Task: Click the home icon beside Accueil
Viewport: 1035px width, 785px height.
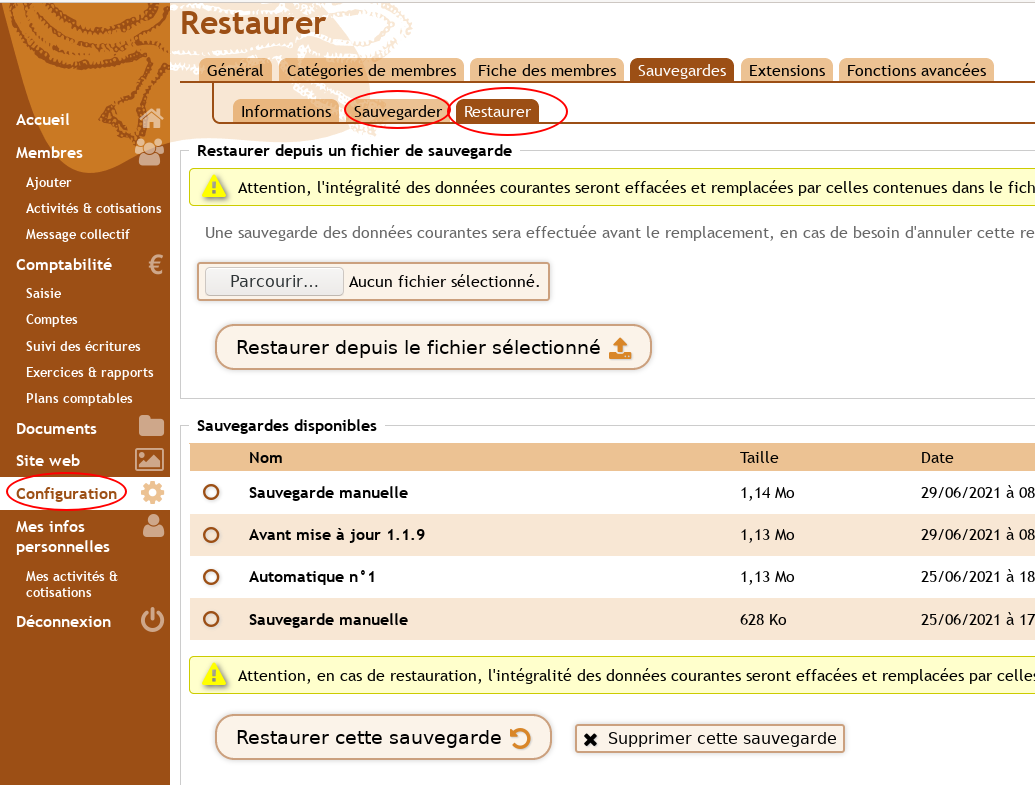Action: 151,119
